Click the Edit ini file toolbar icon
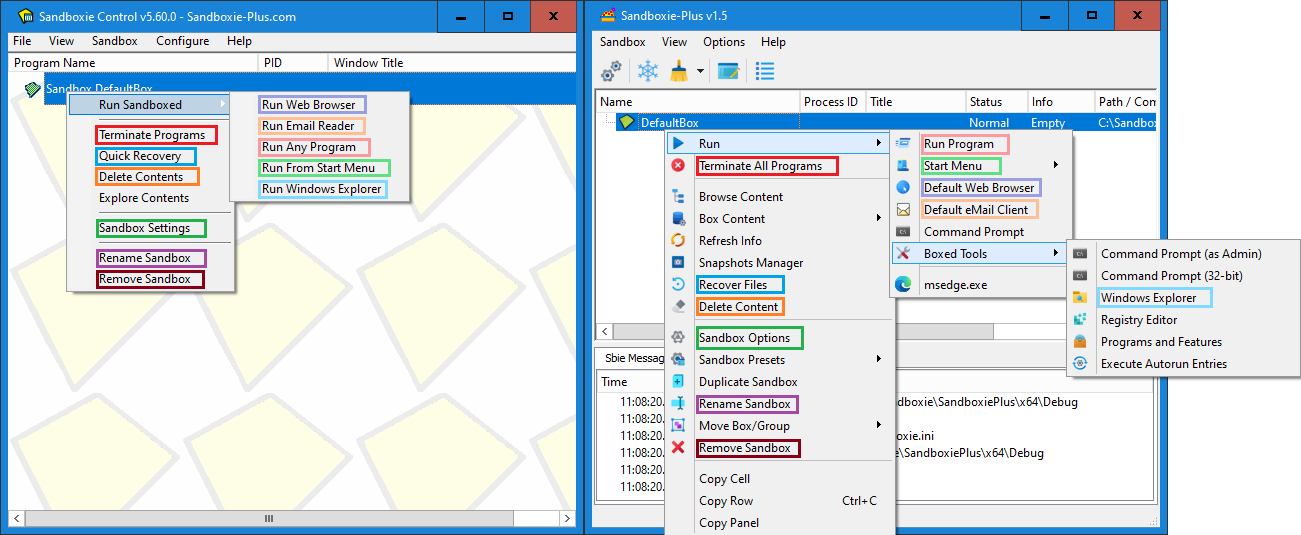 728,71
